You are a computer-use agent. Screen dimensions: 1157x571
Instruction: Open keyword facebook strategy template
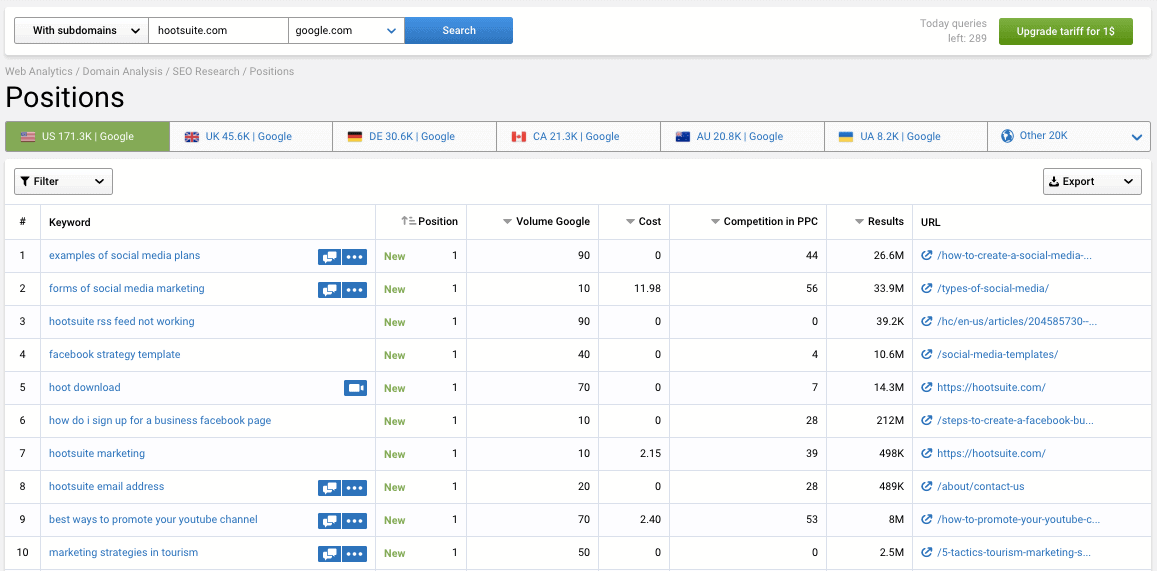click(114, 354)
